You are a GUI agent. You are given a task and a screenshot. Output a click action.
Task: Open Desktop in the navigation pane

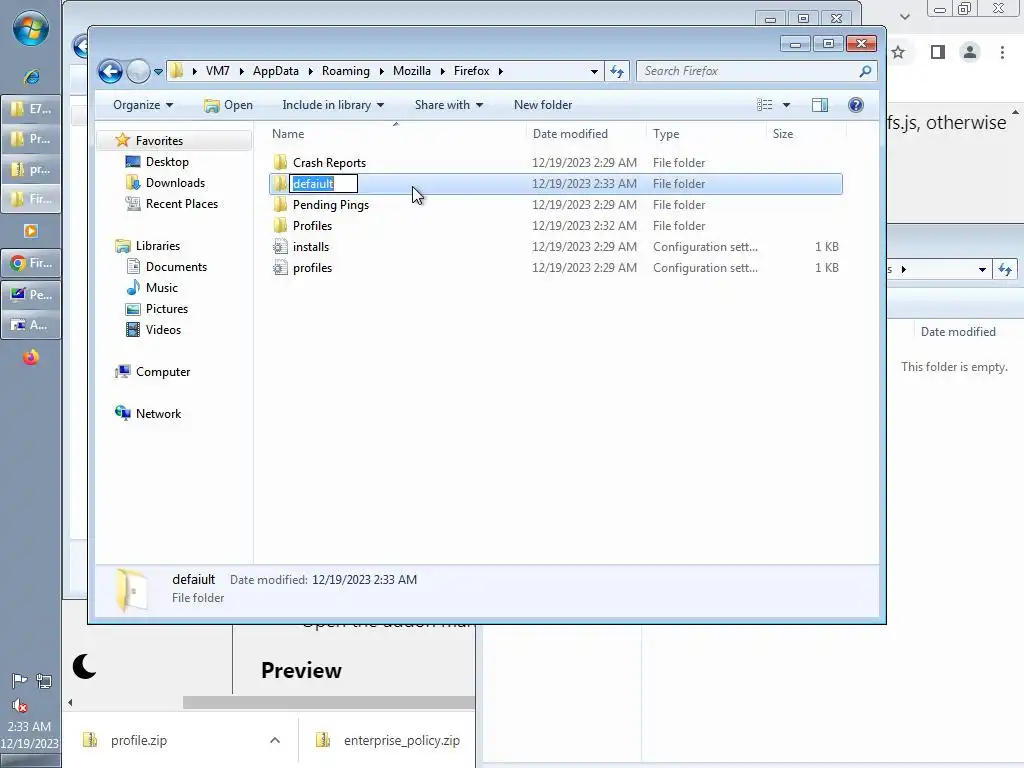pos(167,162)
